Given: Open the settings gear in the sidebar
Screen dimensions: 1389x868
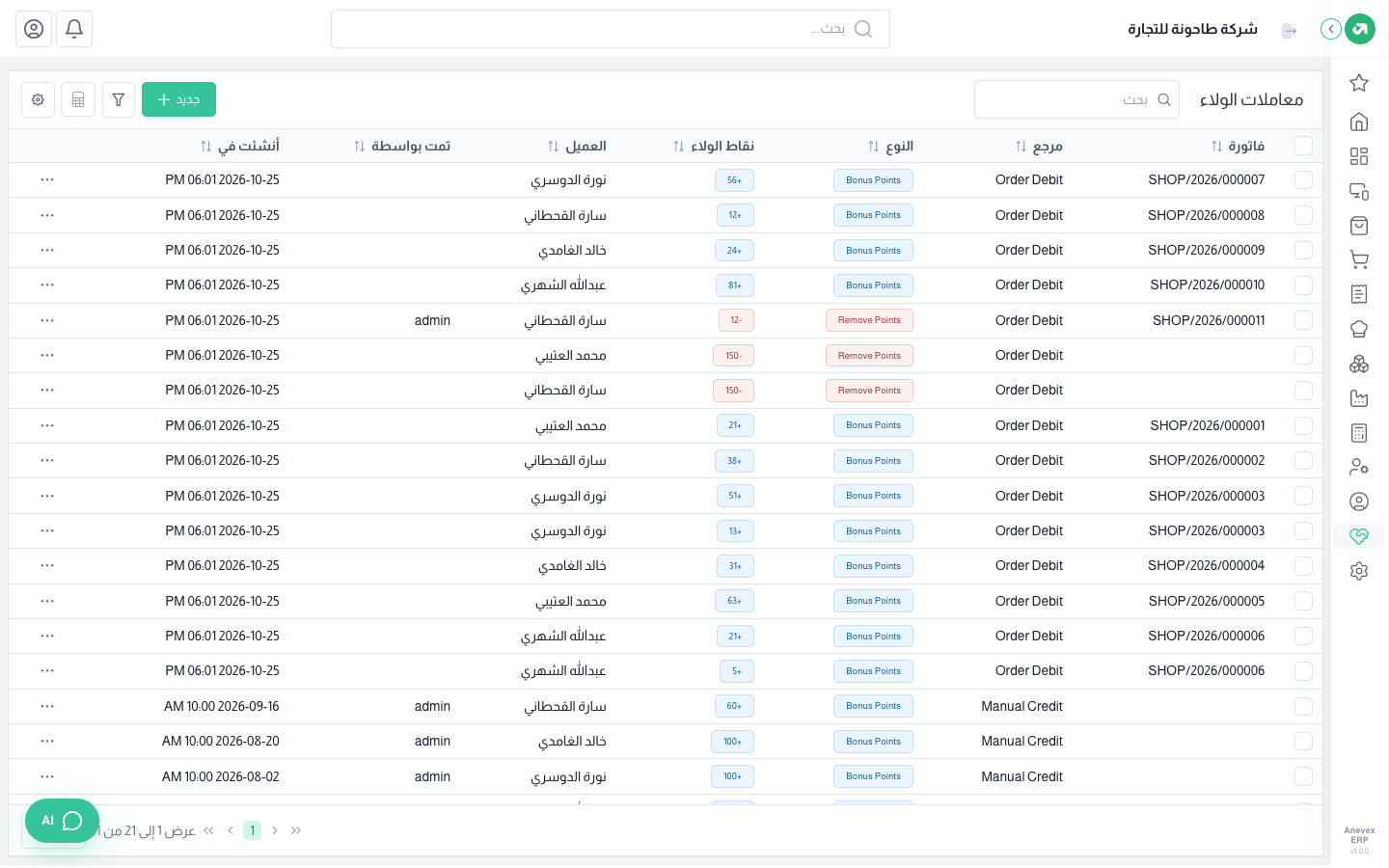Looking at the screenshot, I should pos(1359,571).
